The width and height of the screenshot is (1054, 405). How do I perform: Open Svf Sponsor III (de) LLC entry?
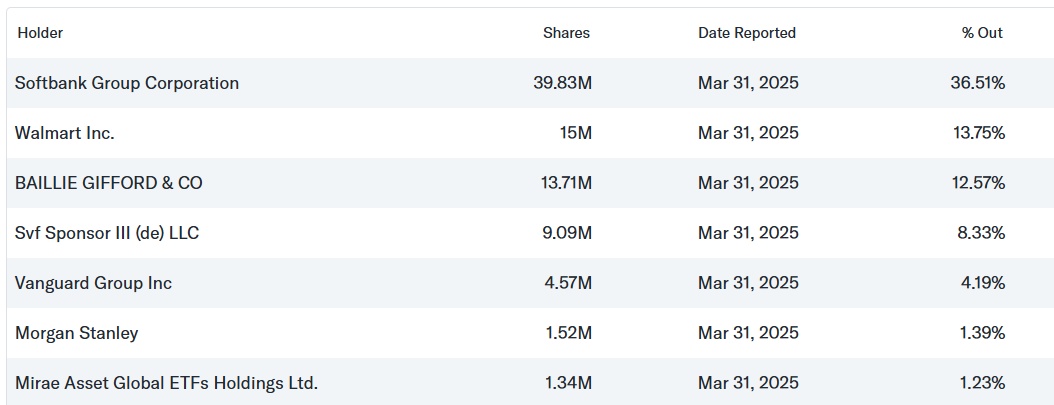click(107, 233)
